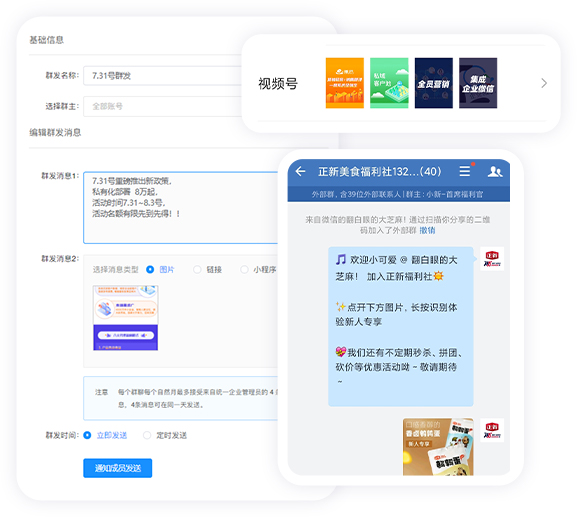Select the 图片 message type radio
The image size is (577, 517).
150,270
